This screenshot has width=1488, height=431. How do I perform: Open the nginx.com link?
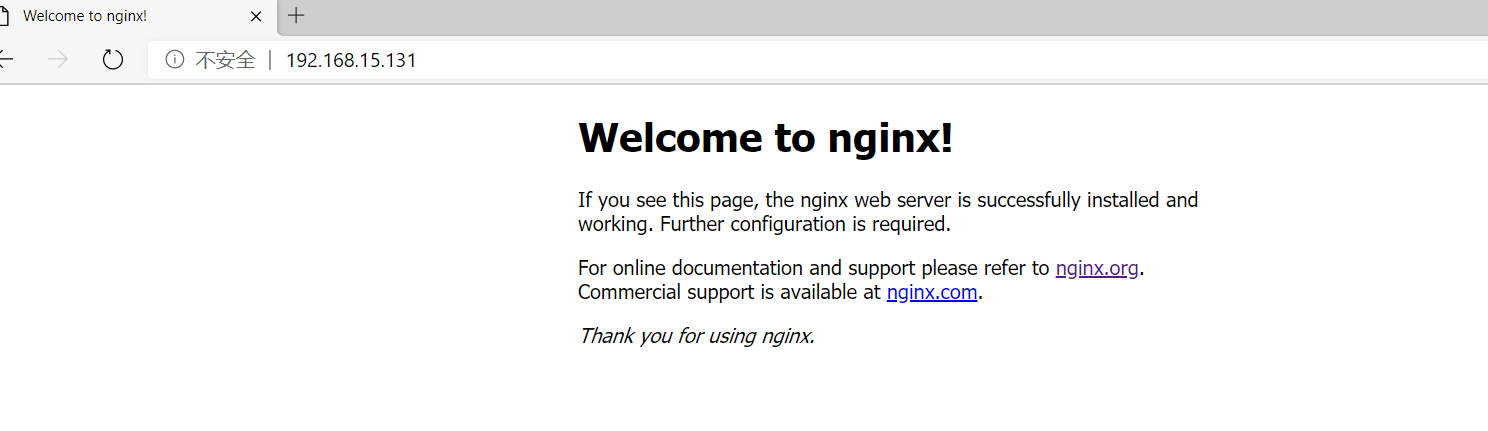click(932, 292)
